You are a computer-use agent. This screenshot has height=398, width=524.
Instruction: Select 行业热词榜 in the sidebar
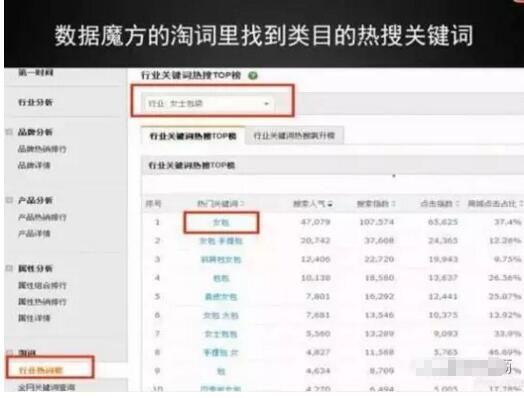[x=40, y=370]
